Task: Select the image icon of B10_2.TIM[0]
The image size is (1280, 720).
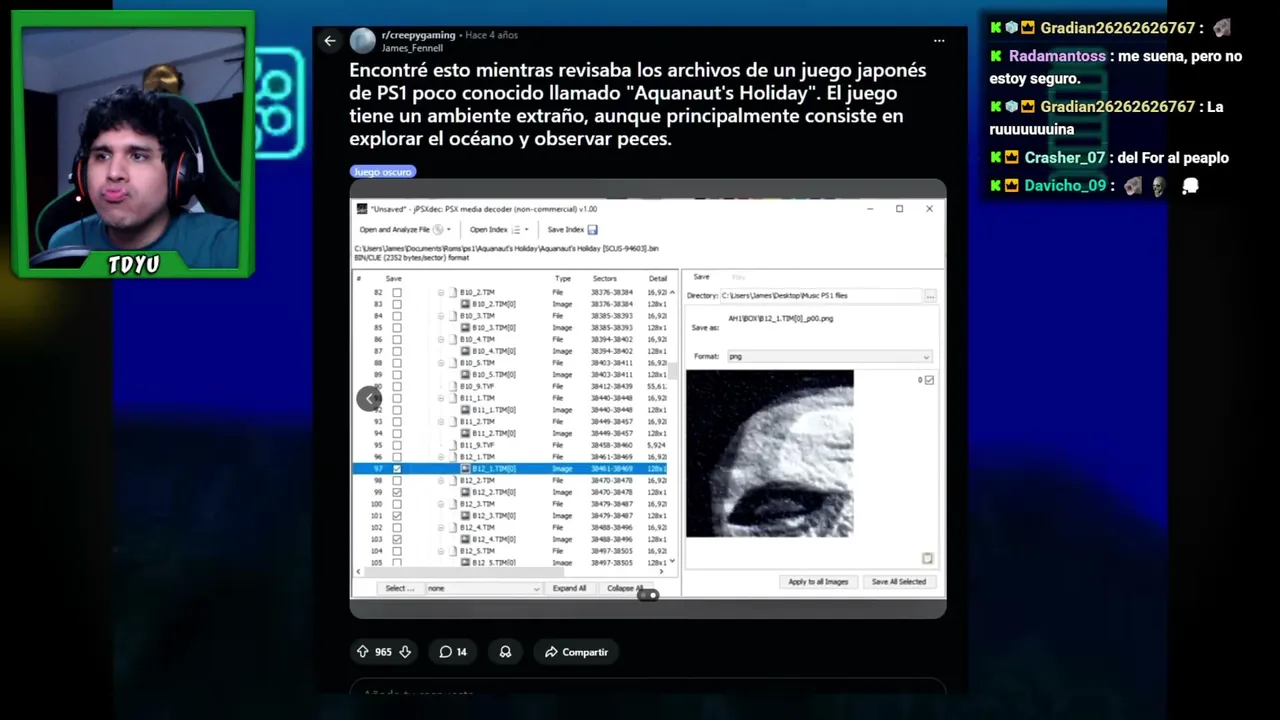Action: [465, 304]
